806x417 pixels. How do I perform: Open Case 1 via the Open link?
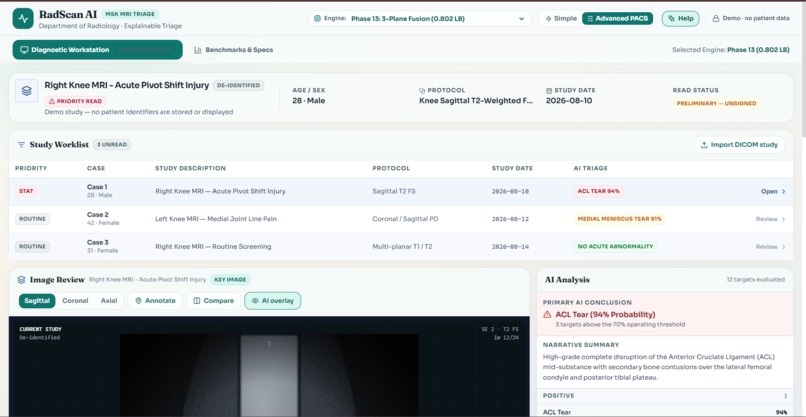[773, 191]
